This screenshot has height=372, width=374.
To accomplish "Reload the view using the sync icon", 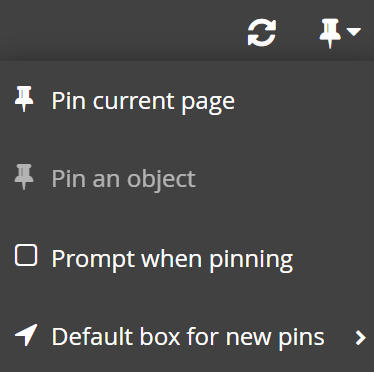I will 262,32.
